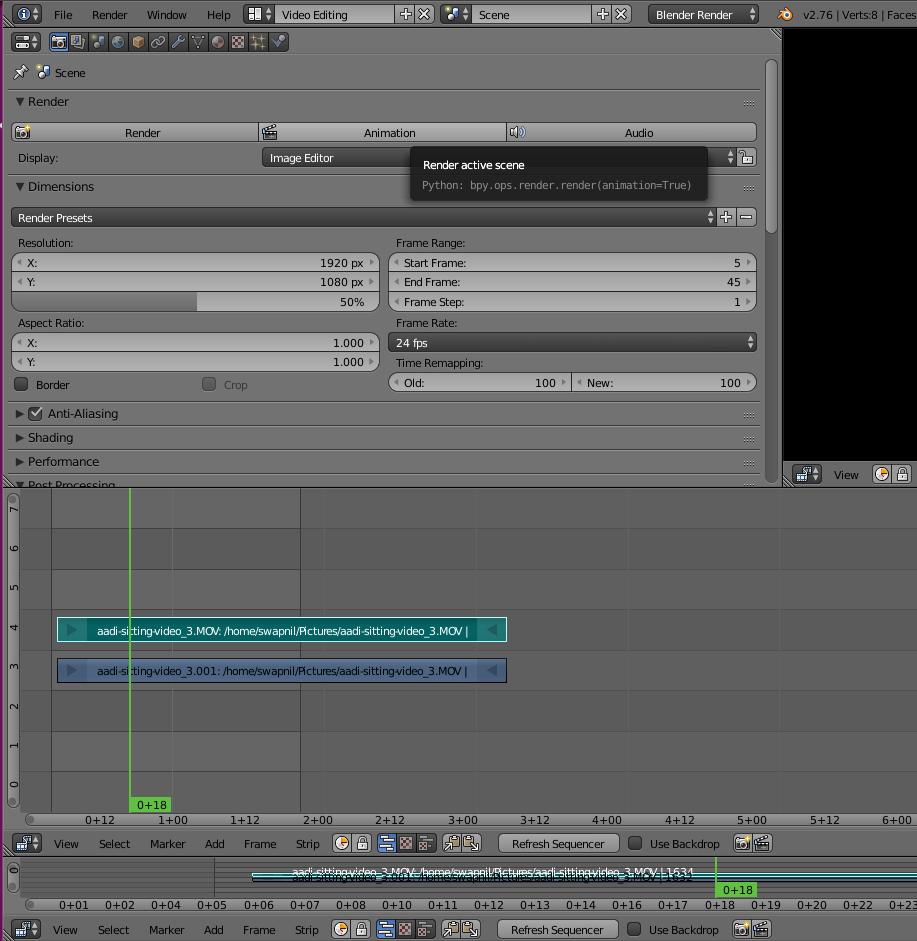
Task: Open the Window menu
Action: point(167,14)
